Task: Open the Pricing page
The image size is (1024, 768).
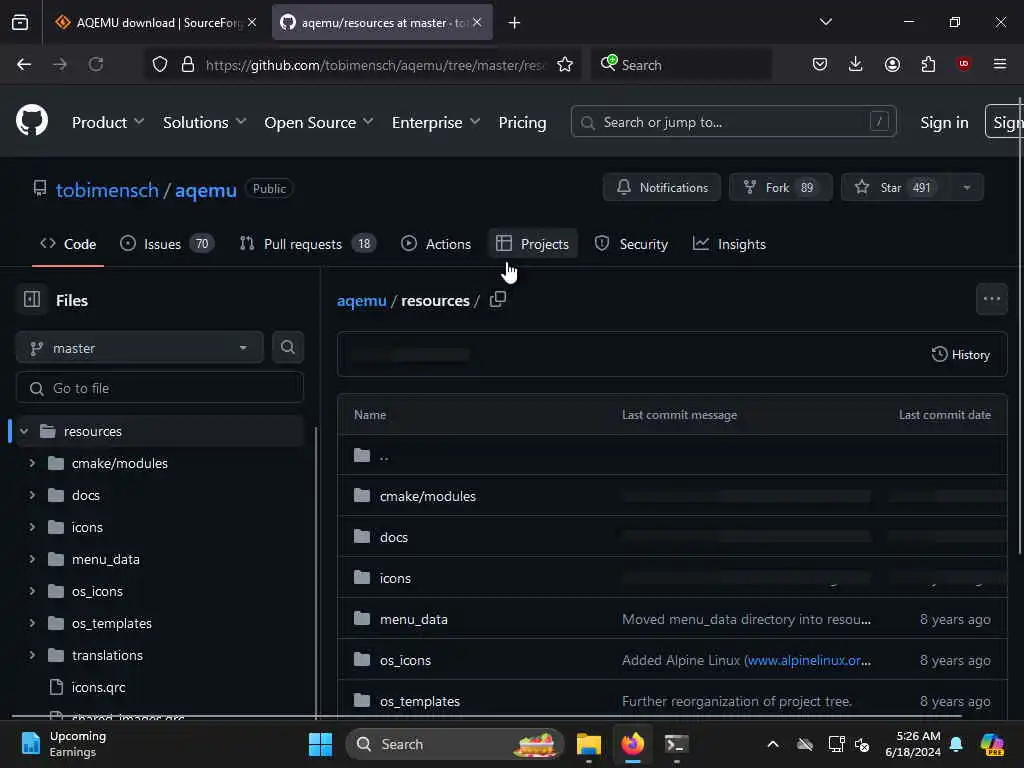Action: [522, 122]
